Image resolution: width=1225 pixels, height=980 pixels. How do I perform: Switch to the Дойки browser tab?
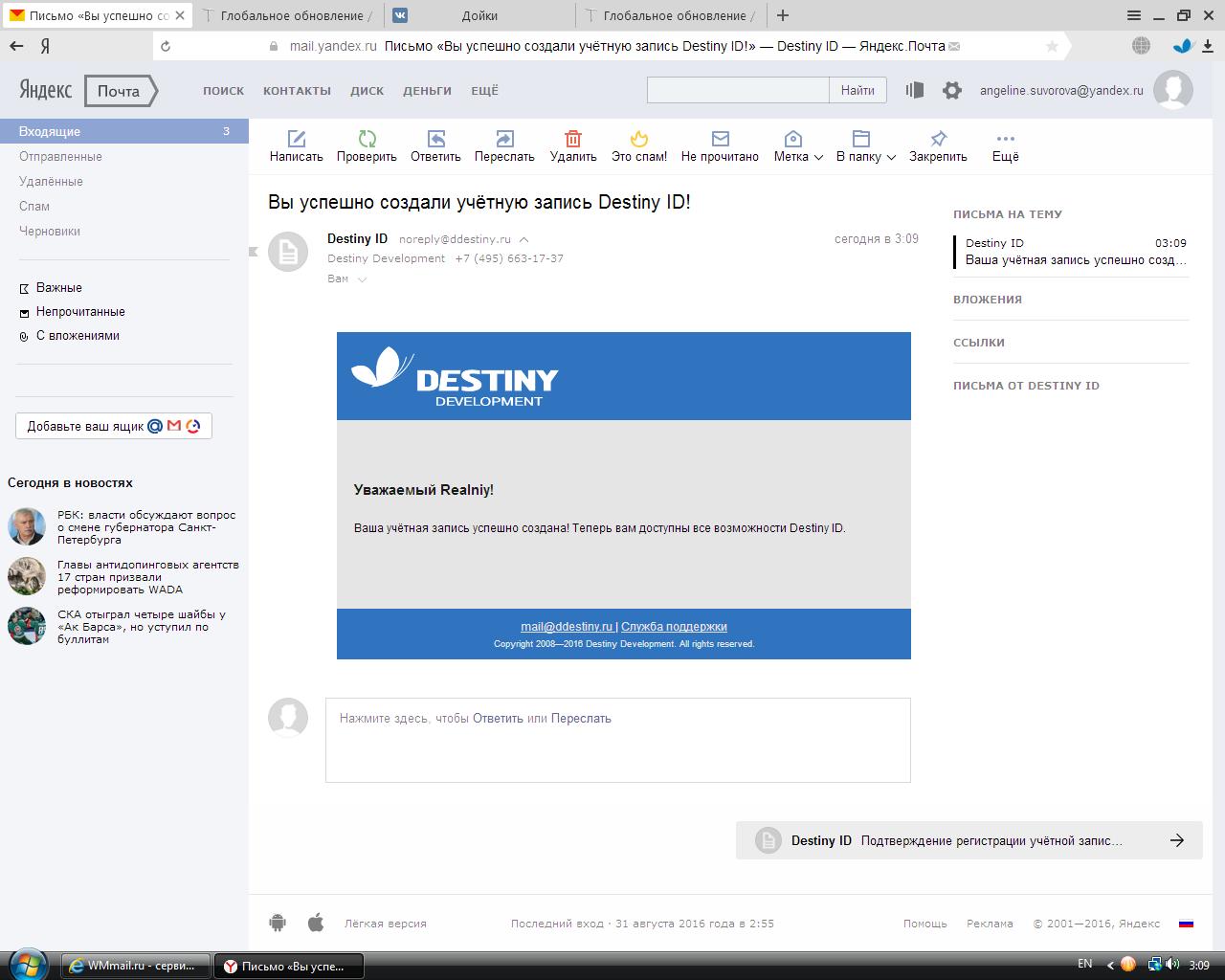[479, 15]
